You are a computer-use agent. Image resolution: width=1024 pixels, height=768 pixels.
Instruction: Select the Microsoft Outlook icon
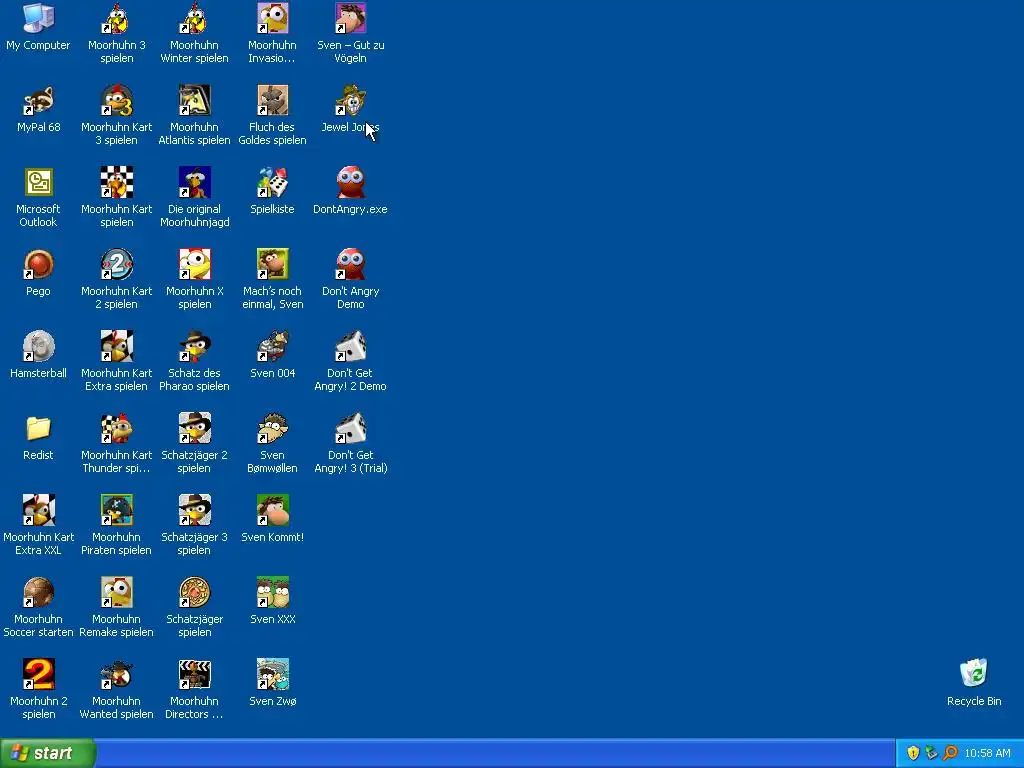pyautogui.click(x=39, y=182)
